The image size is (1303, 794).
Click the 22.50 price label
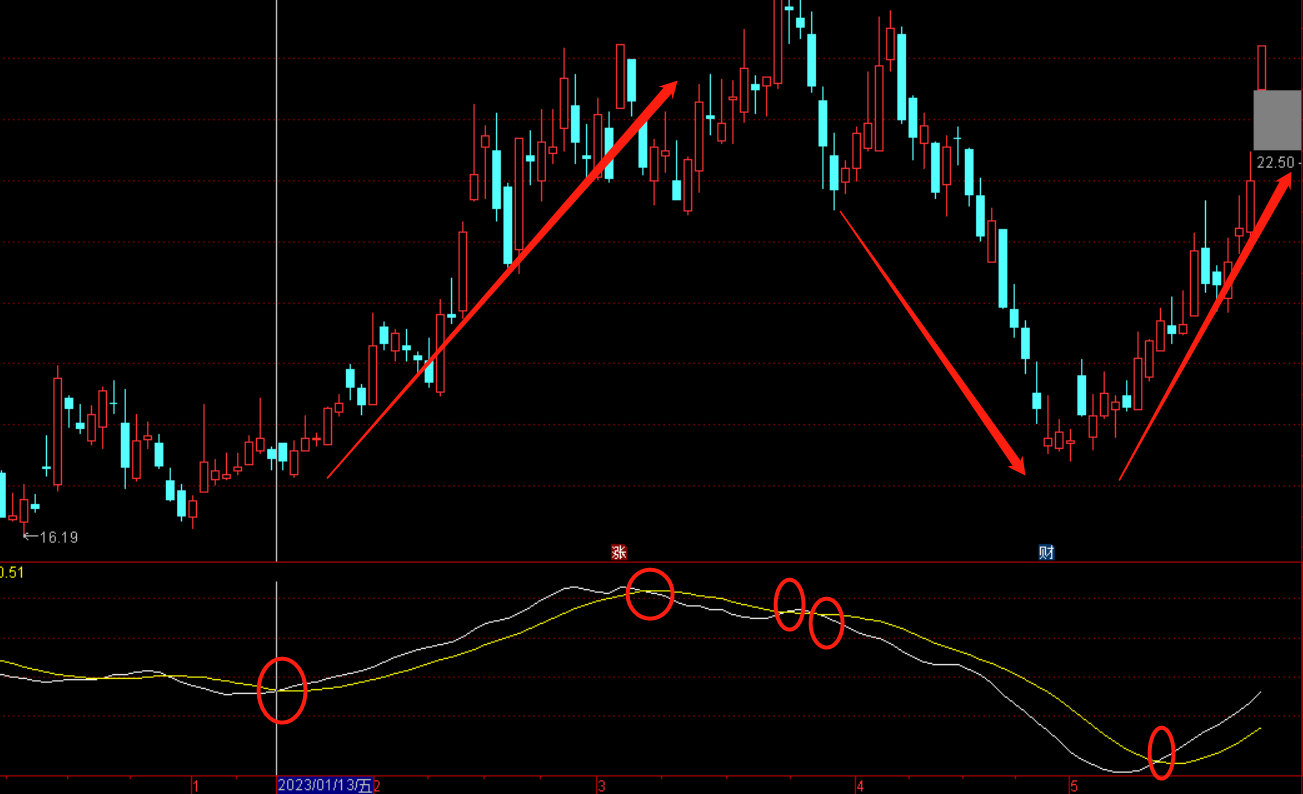coord(1275,162)
